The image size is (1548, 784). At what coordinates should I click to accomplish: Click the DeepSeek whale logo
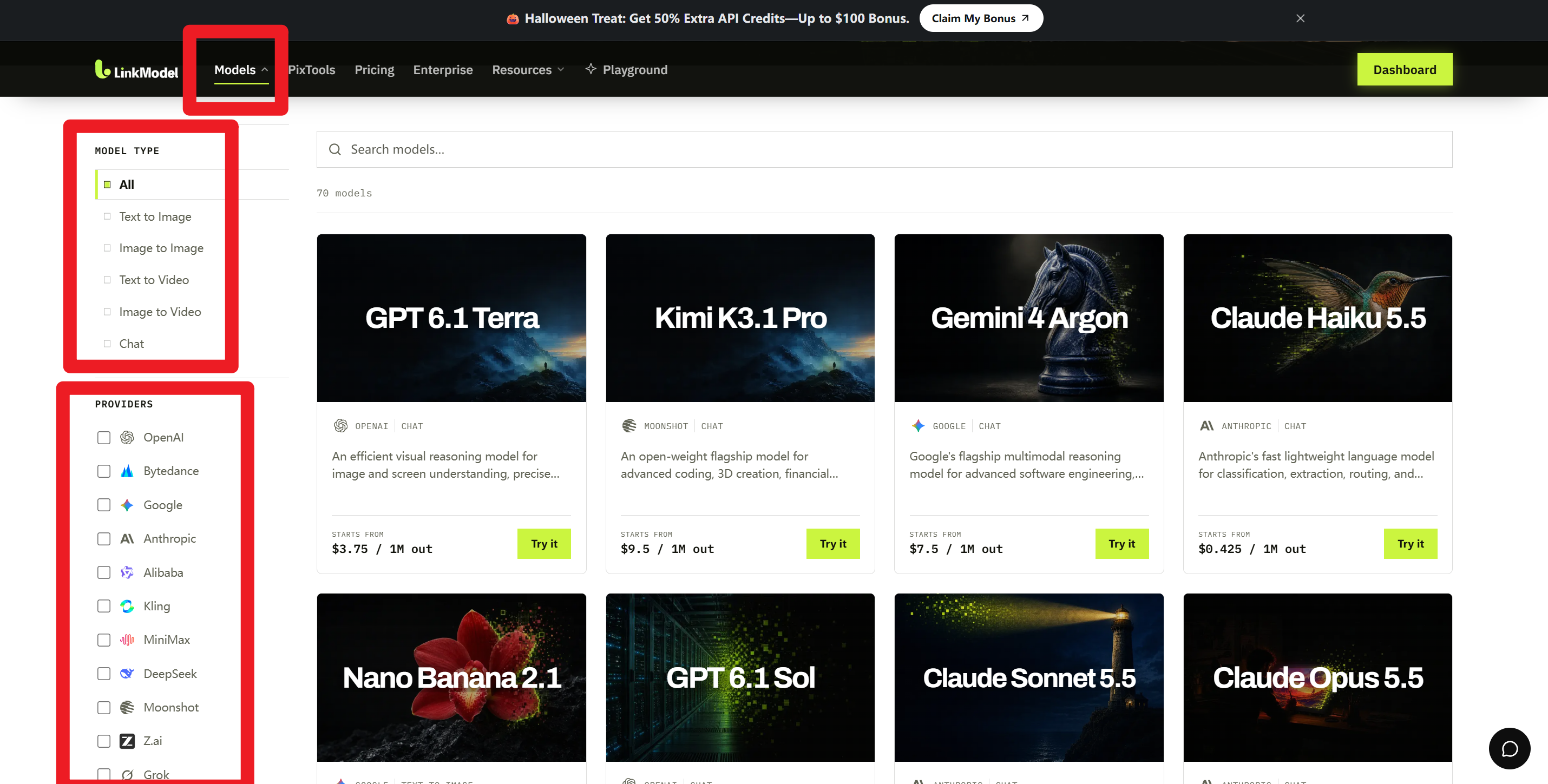pyautogui.click(x=127, y=674)
